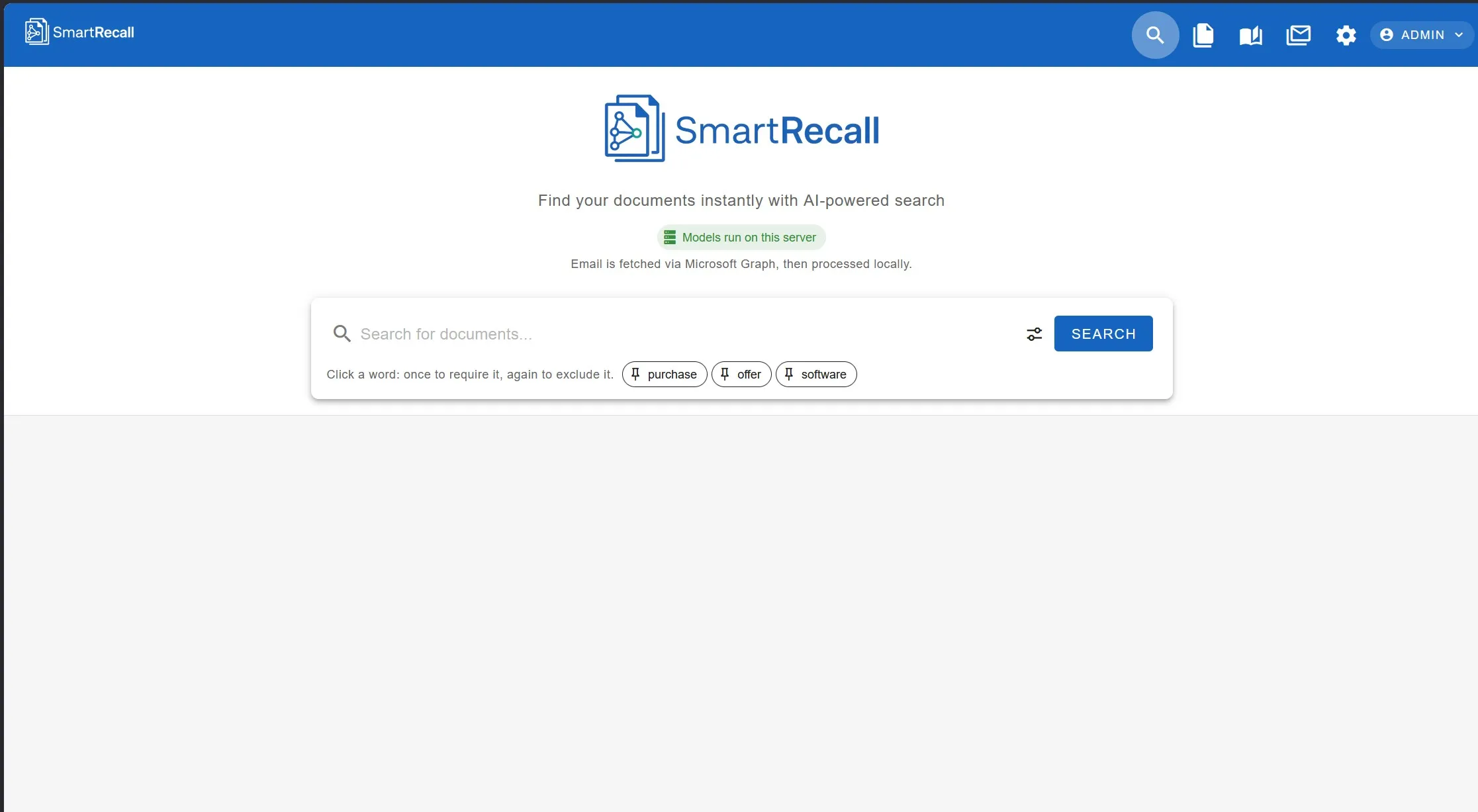Click the green server icon in badge
Viewport: 1478px width, 812px height.
(x=670, y=238)
